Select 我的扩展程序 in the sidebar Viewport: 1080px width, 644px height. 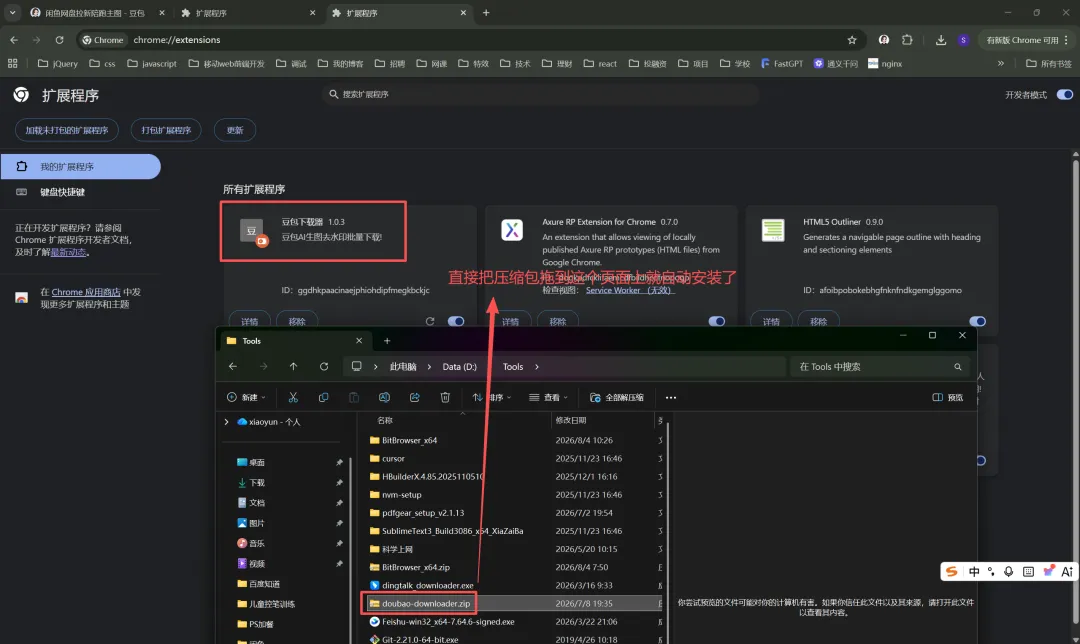[81, 167]
